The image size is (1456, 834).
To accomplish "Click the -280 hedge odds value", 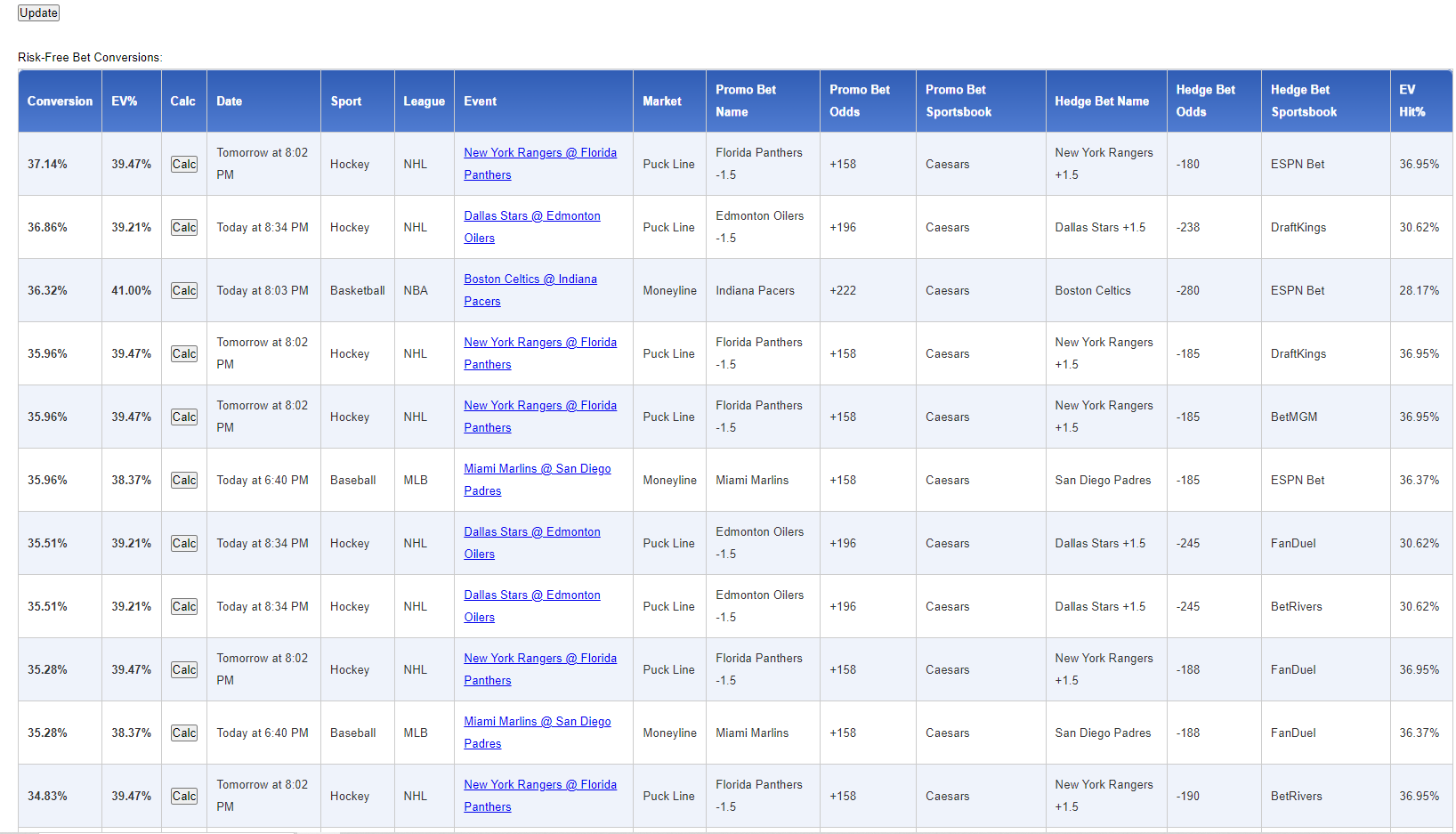I will pyautogui.click(x=1188, y=290).
